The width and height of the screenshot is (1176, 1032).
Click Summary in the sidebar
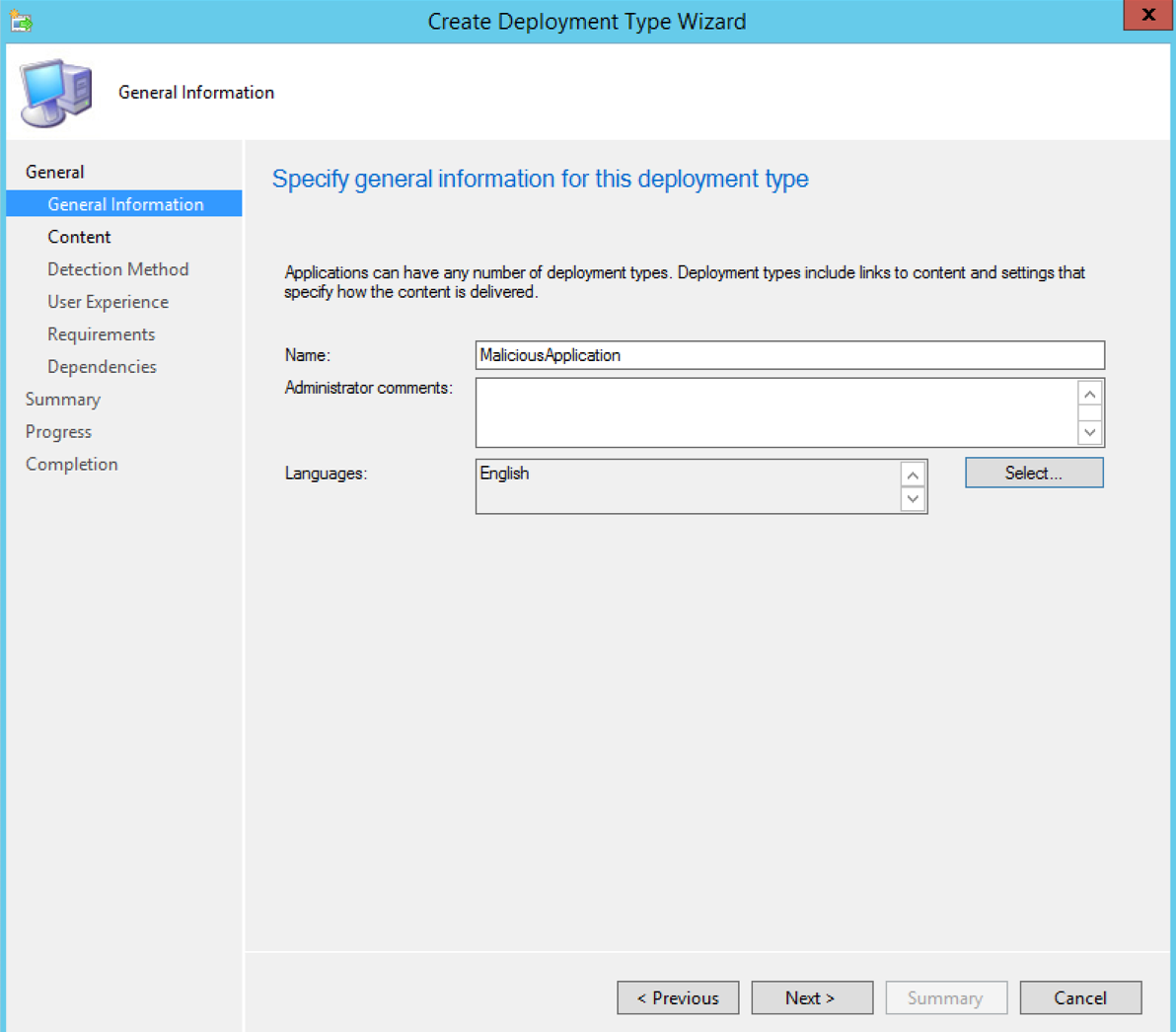tap(62, 400)
